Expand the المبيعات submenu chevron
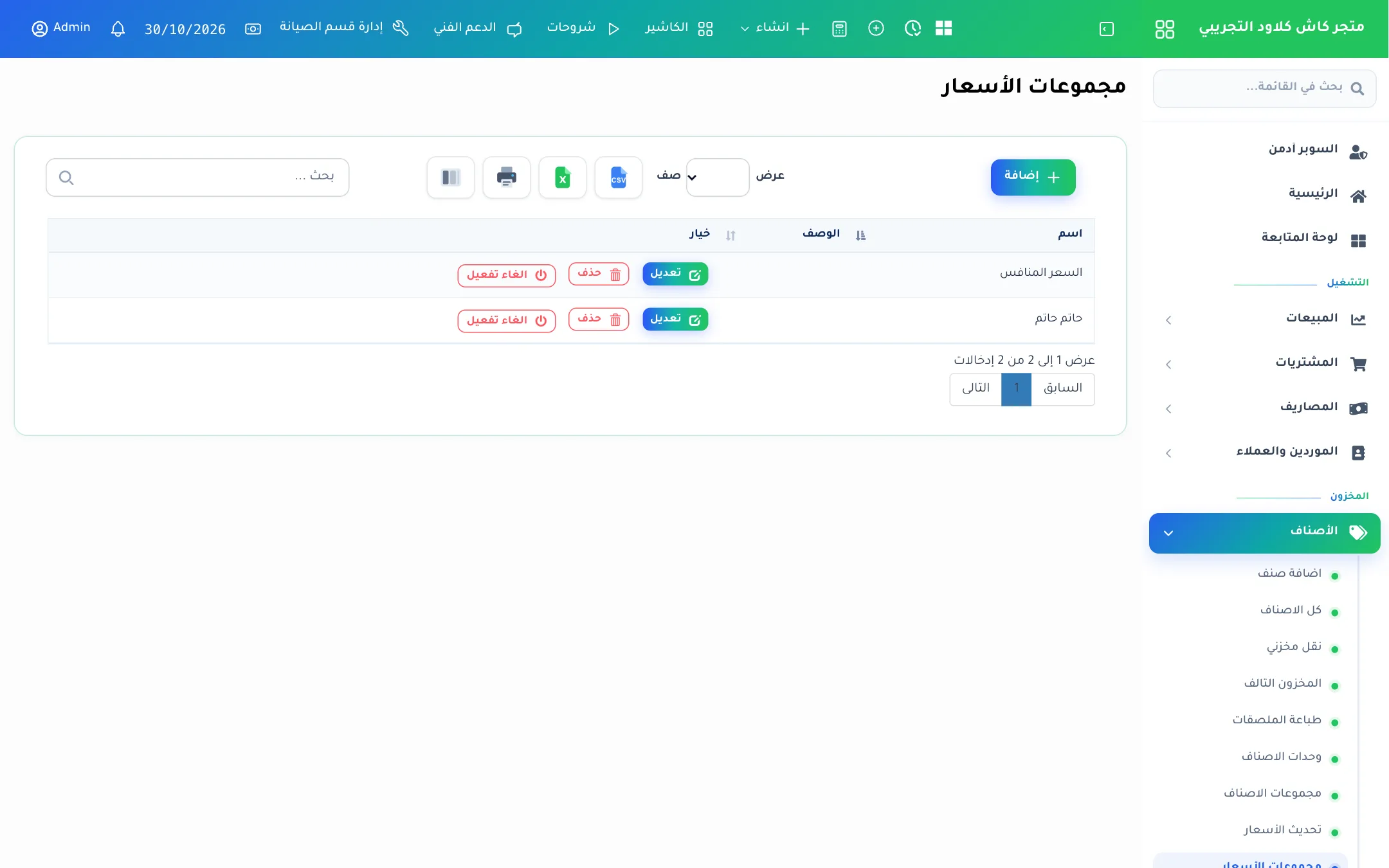The width and height of the screenshot is (1389, 868). click(x=1168, y=320)
